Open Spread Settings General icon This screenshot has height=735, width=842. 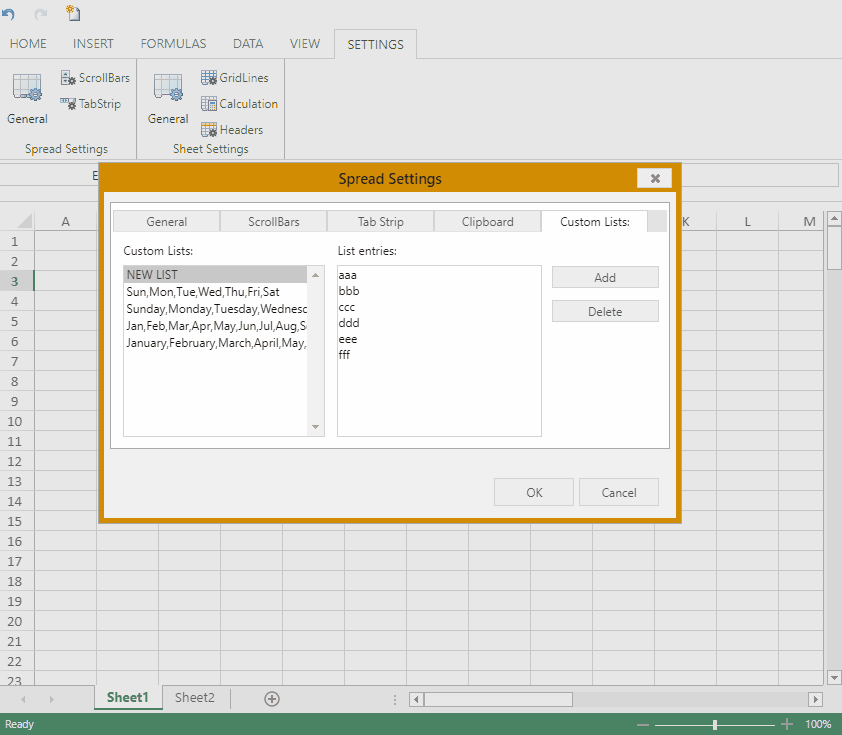(27, 88)
